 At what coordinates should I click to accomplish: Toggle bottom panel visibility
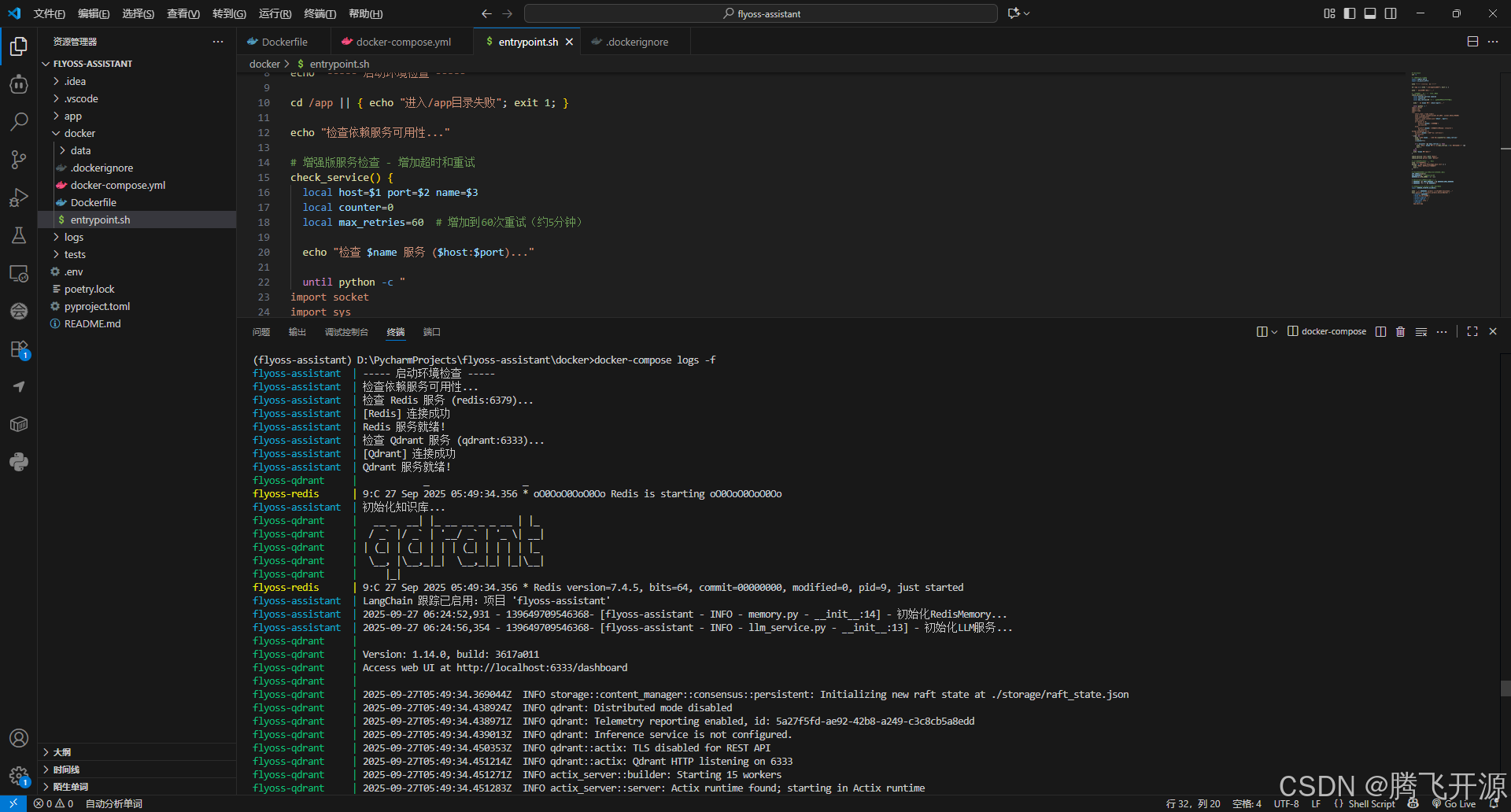click(x=1370, y=13)
